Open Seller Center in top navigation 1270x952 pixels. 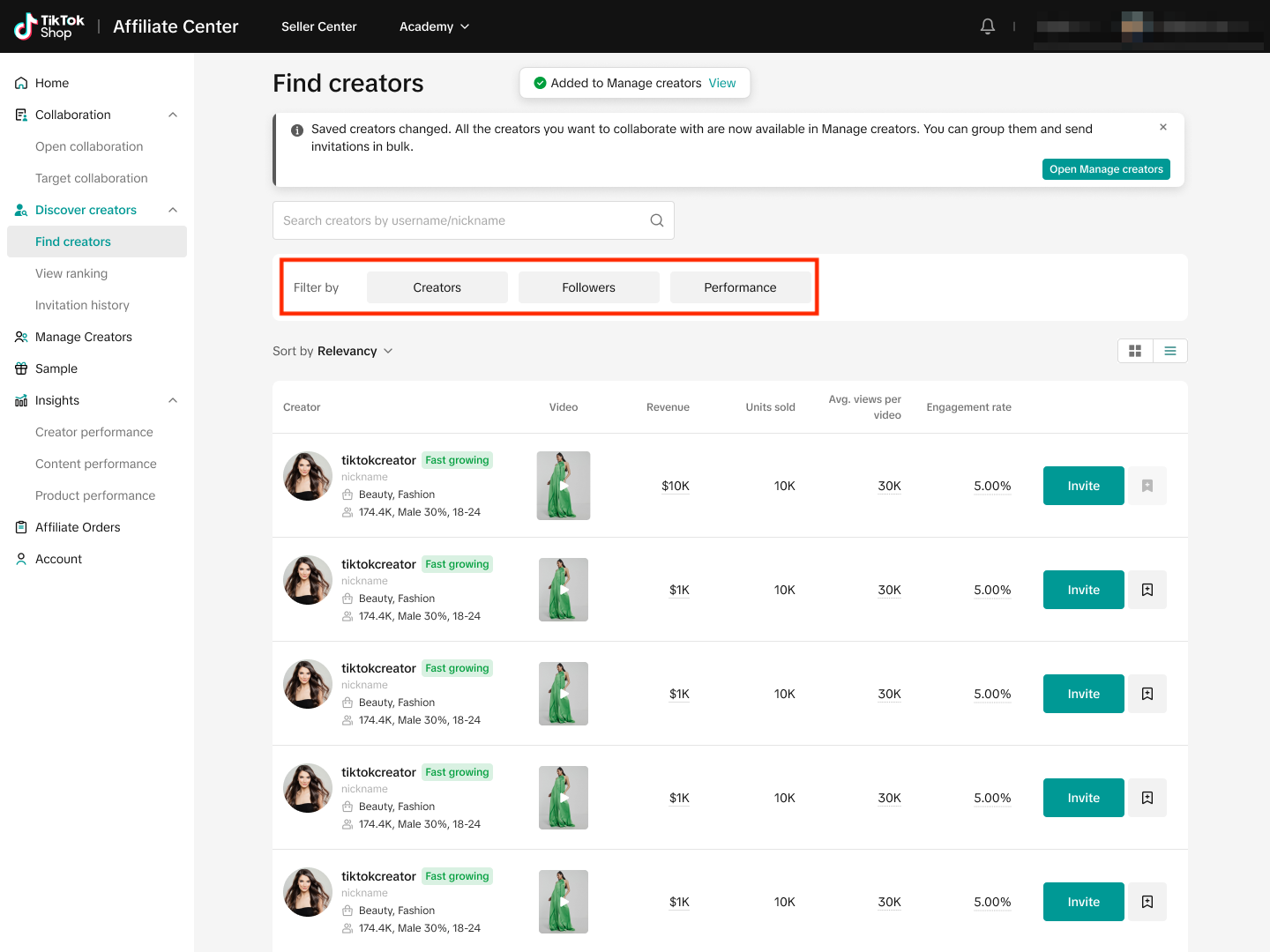(318, 26)
